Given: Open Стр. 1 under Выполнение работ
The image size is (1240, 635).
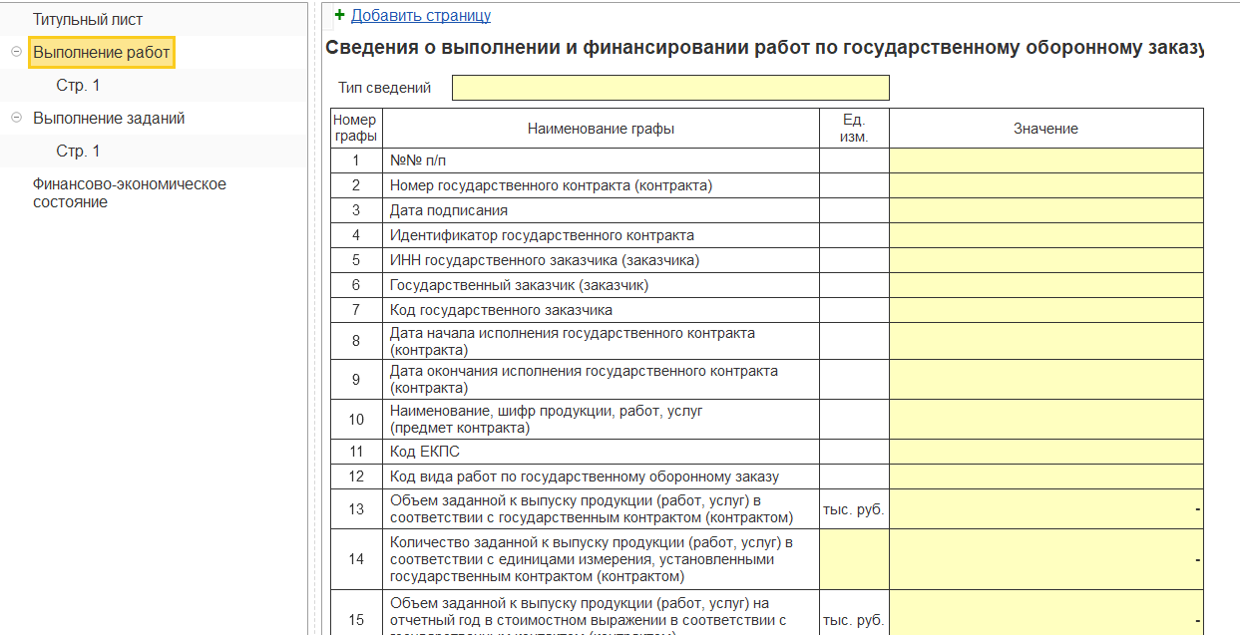Looking at the screenshot, I should [79, 85].
